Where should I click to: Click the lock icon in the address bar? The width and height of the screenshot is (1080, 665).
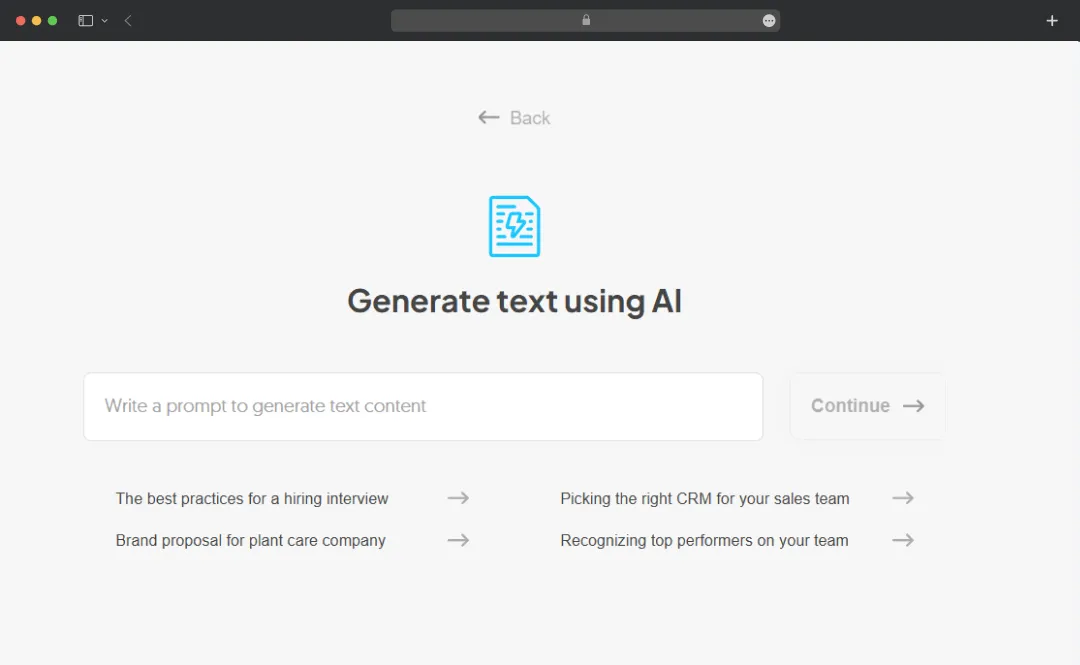(586, 20)
